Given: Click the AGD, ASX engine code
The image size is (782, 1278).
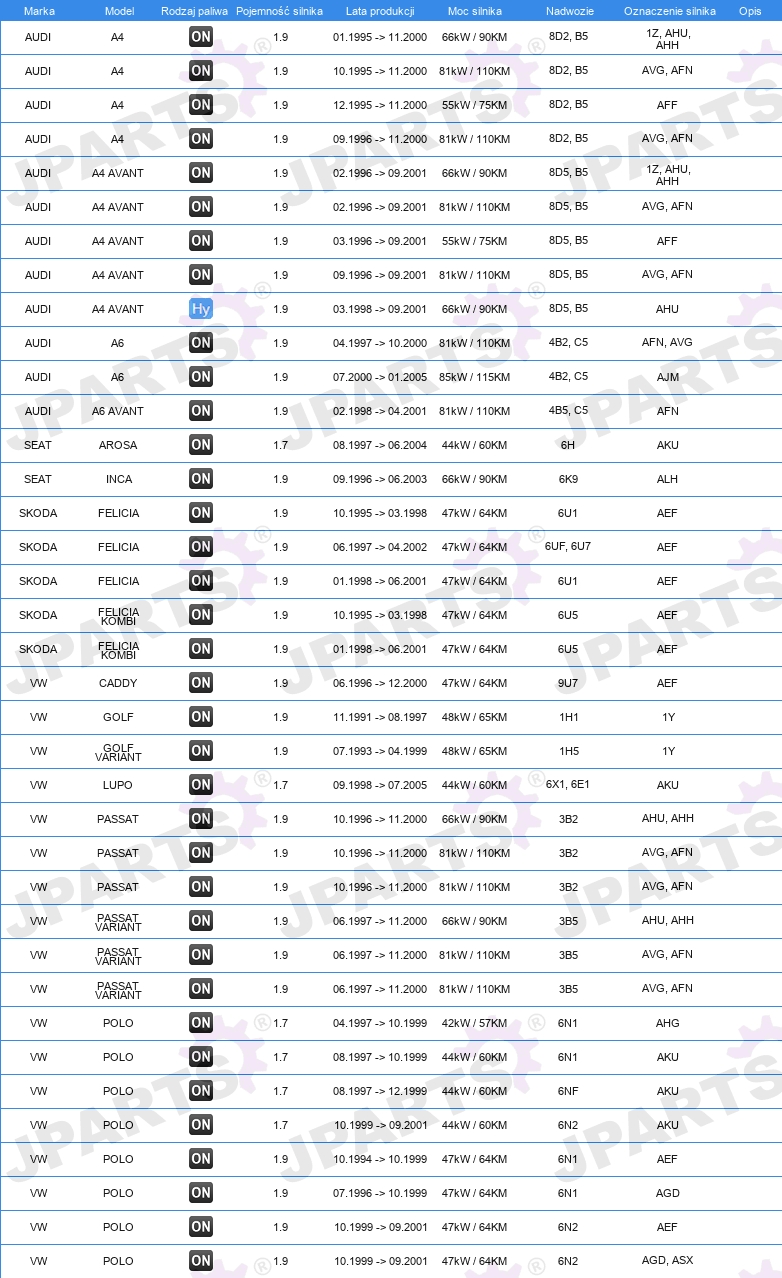Looking at the screenshot, I should (667, 1260).
